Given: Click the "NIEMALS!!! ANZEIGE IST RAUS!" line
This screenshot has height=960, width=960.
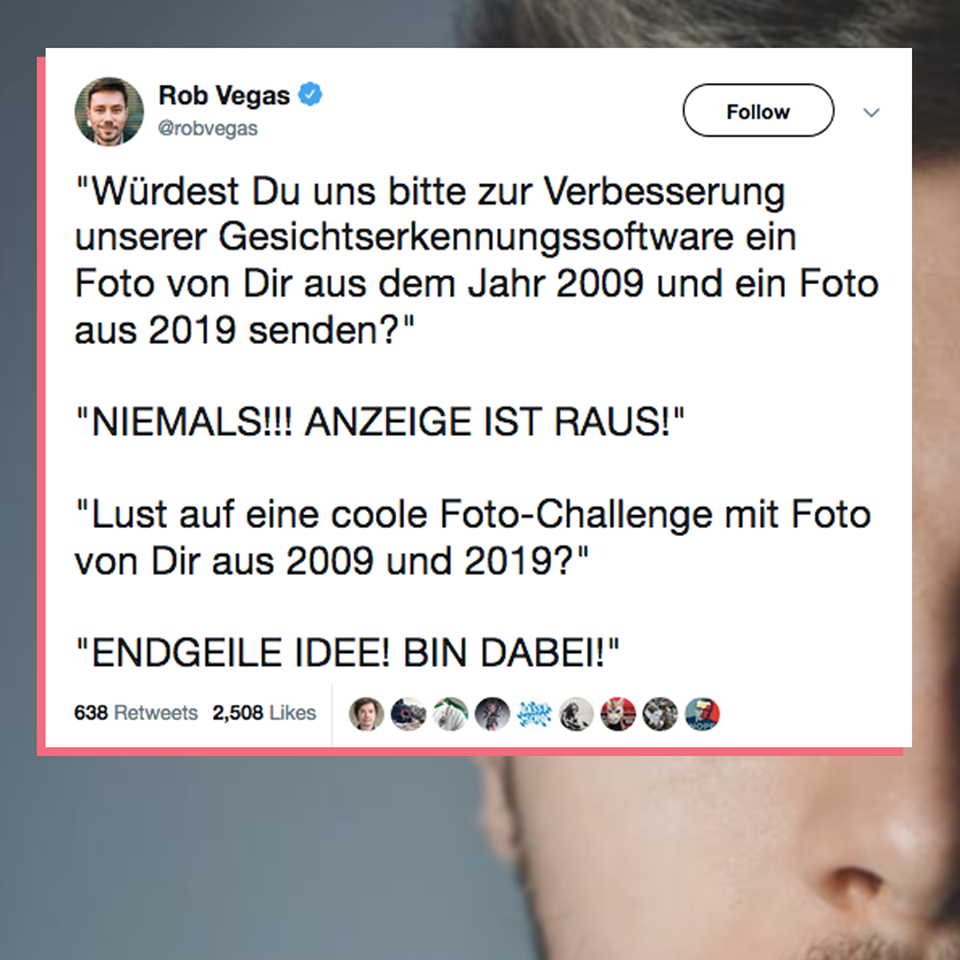Looking at the screenshot, I should point(380,422).
